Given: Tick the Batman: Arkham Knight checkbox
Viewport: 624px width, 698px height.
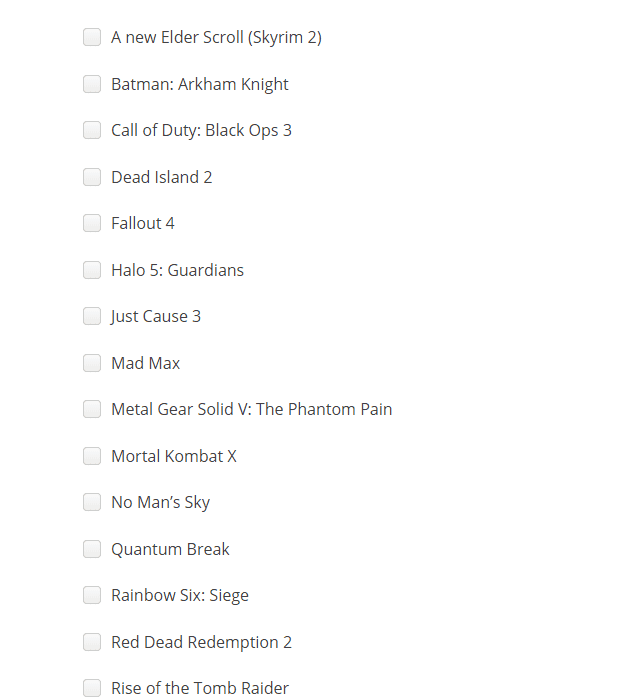Looking at the screenshot, I should 92,84.
